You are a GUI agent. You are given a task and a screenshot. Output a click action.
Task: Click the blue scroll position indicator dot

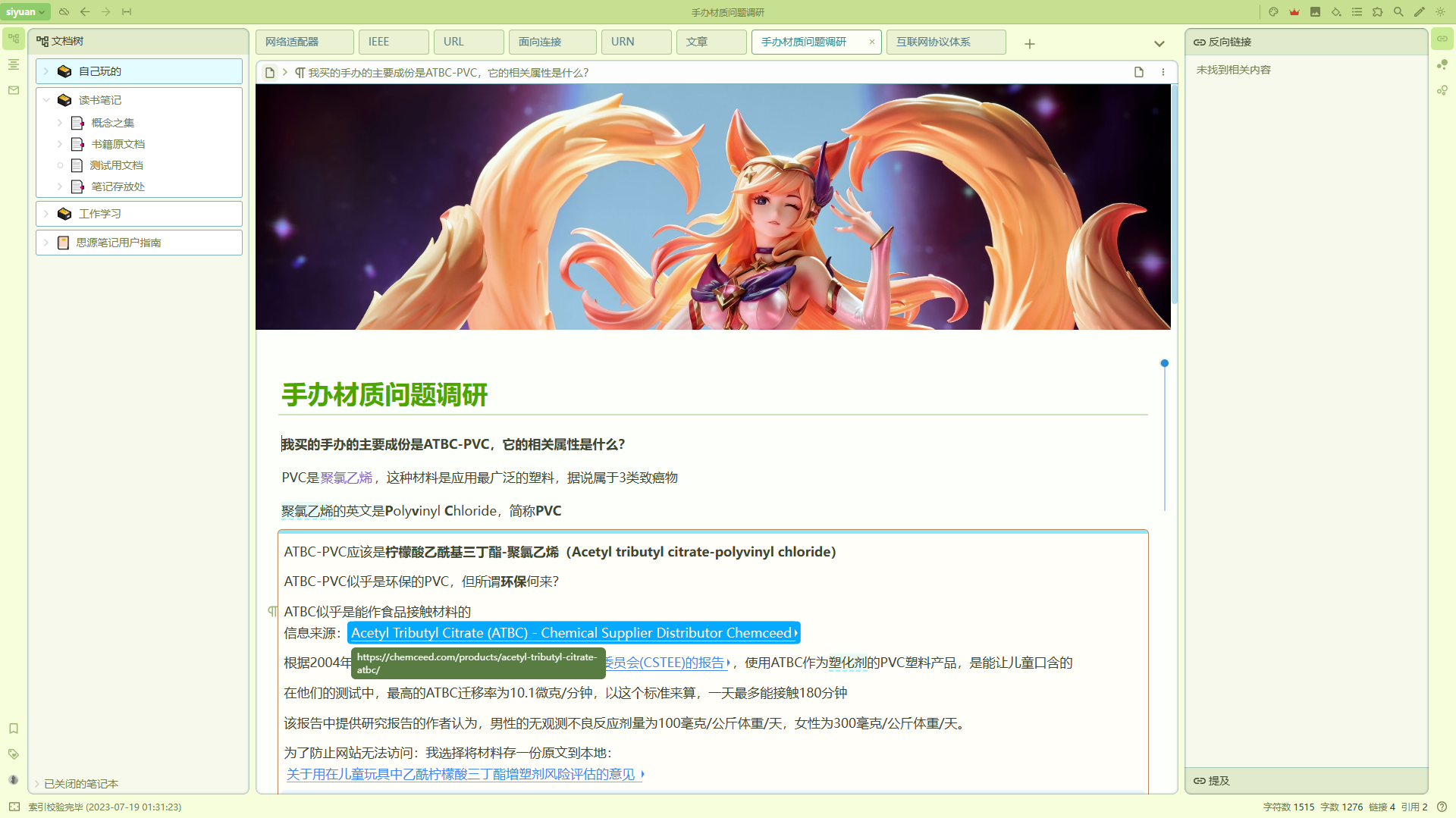1165,364
